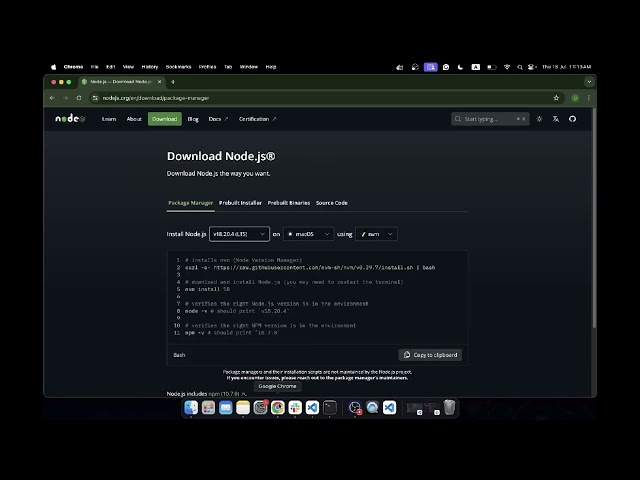Screen dimensions: 640x480
Task: Click the Chrome address bar URL
Action: [x=156, y=98]
